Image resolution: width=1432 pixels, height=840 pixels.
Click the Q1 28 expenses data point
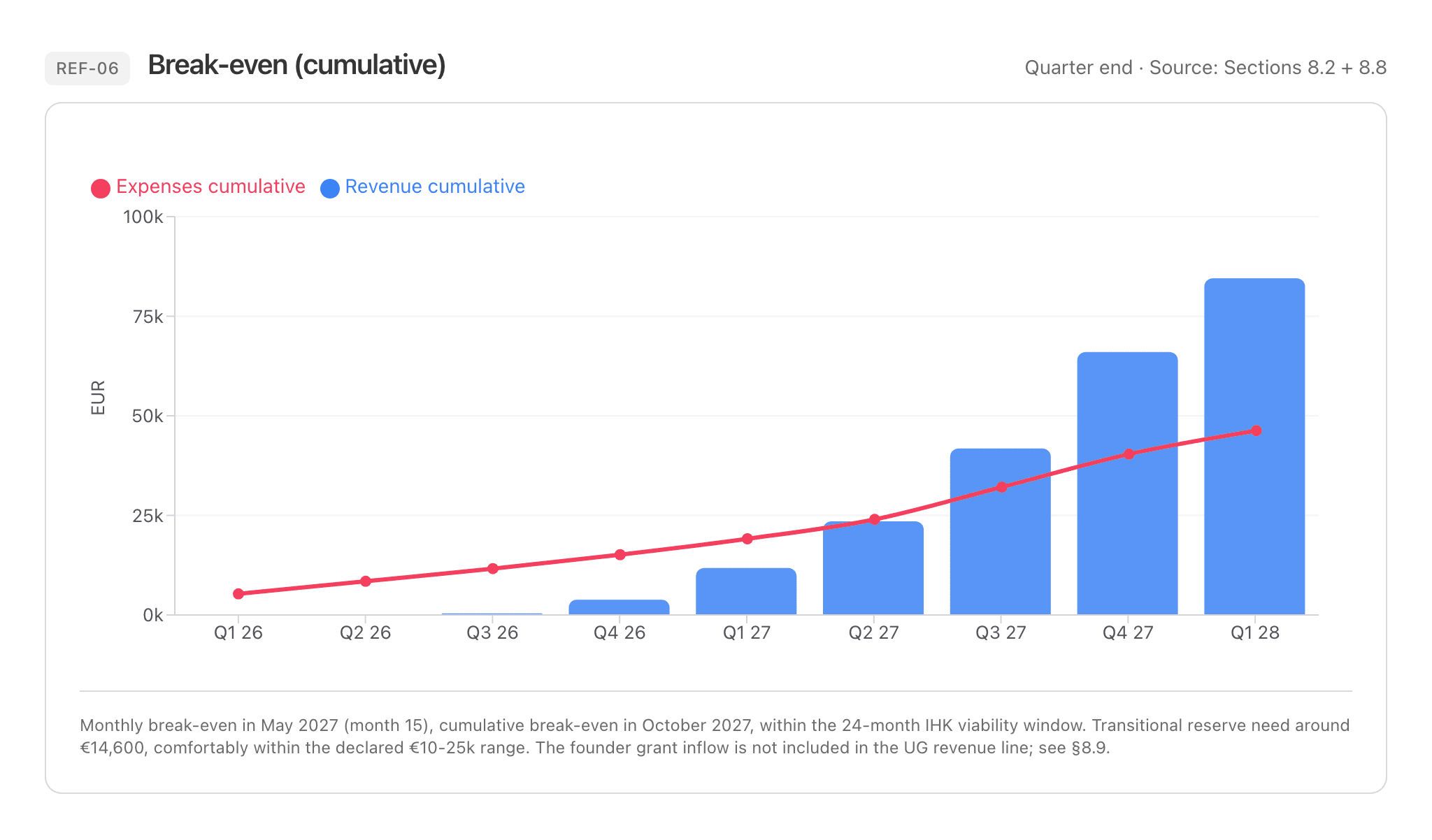pyautogui.click(x=1256, y=431)
